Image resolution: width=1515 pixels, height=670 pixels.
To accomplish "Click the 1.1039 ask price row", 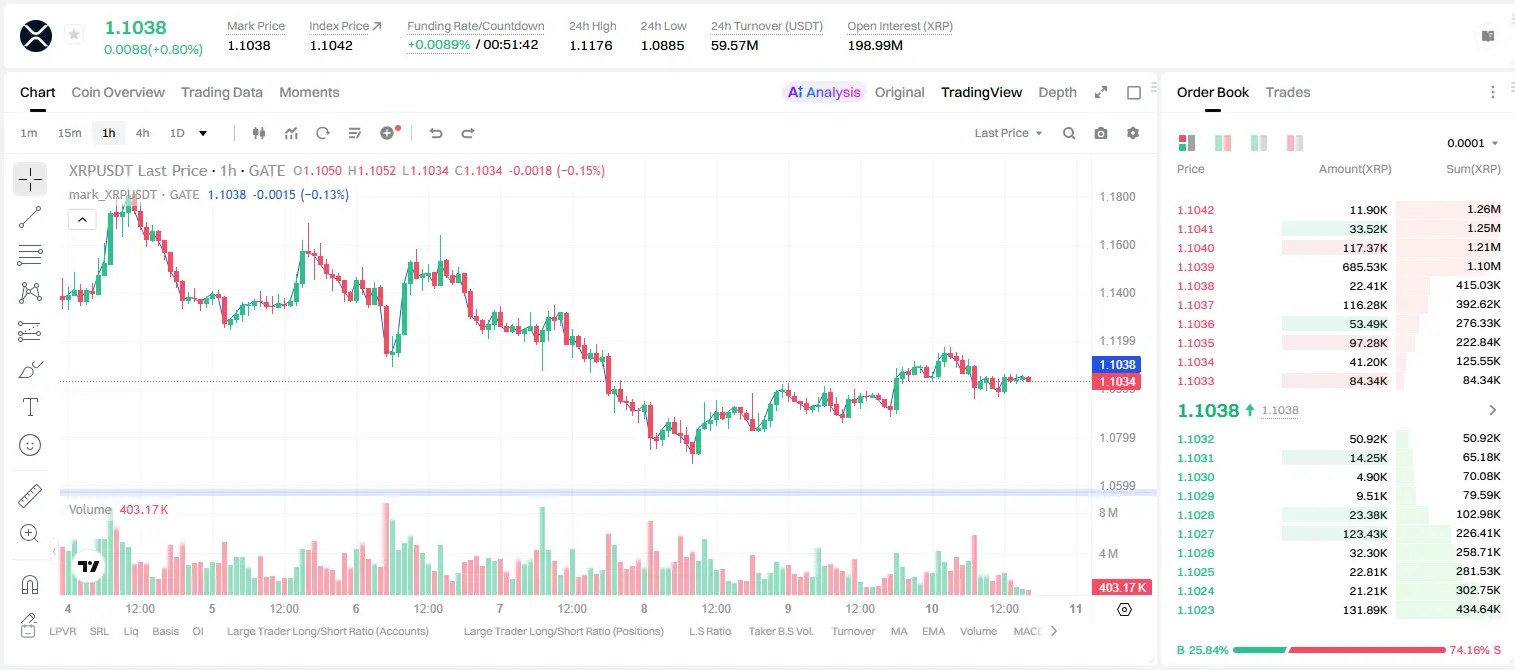I will coord(1339,267).
